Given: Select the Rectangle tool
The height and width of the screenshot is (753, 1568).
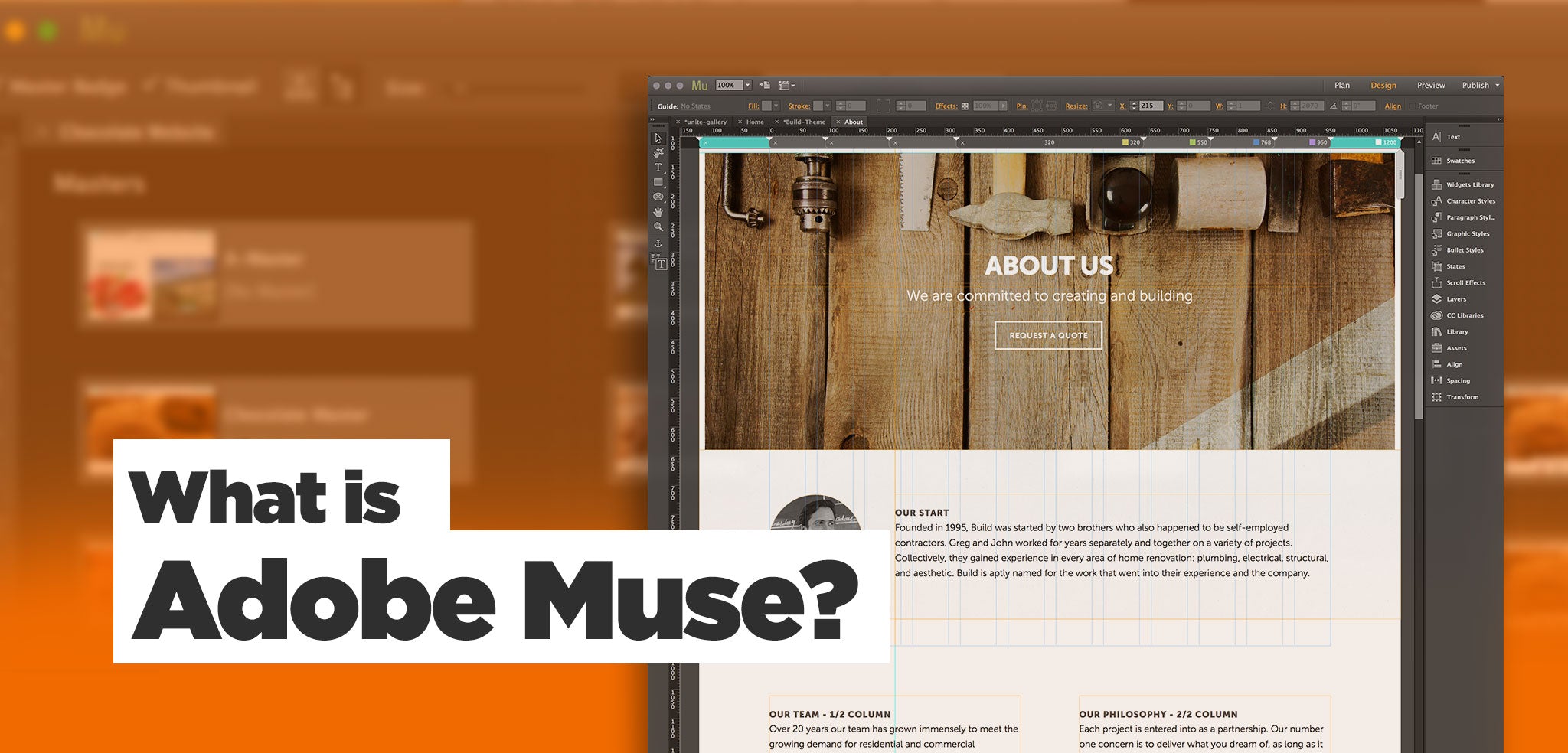Looking at the screenshot, I should click(659, 182).
